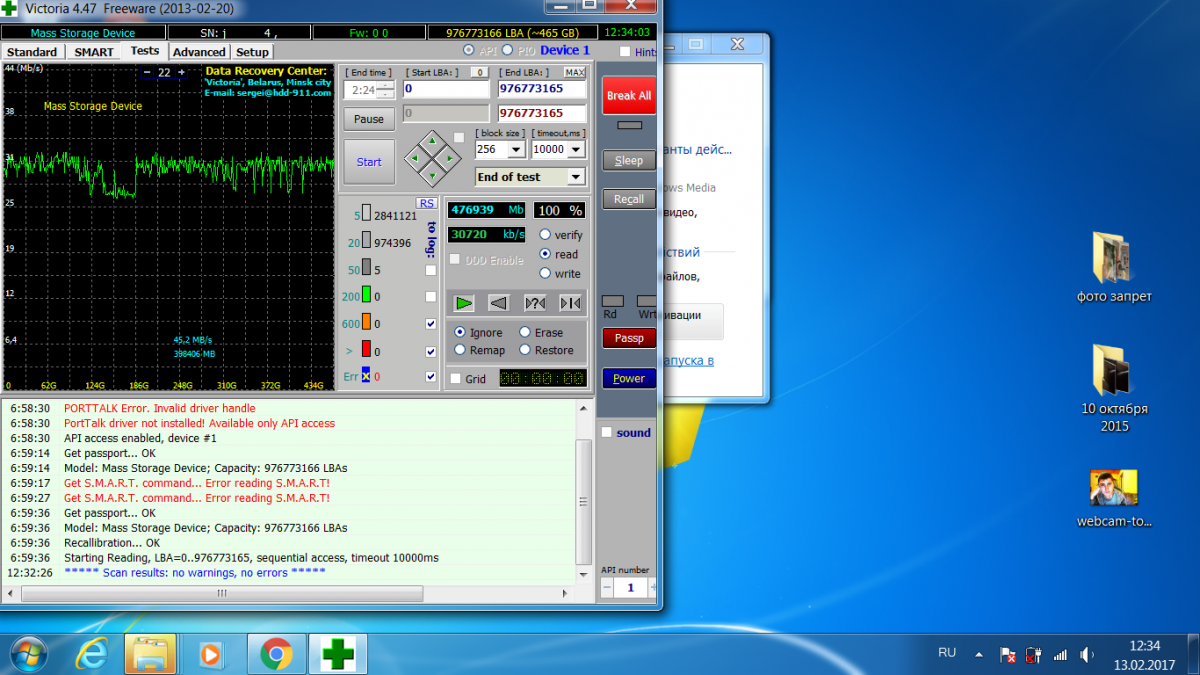The height and width of the screenshot is (675, 1200).
Task: Open the 'фото запрет' desktop folder
Action: coord(1112,267)
